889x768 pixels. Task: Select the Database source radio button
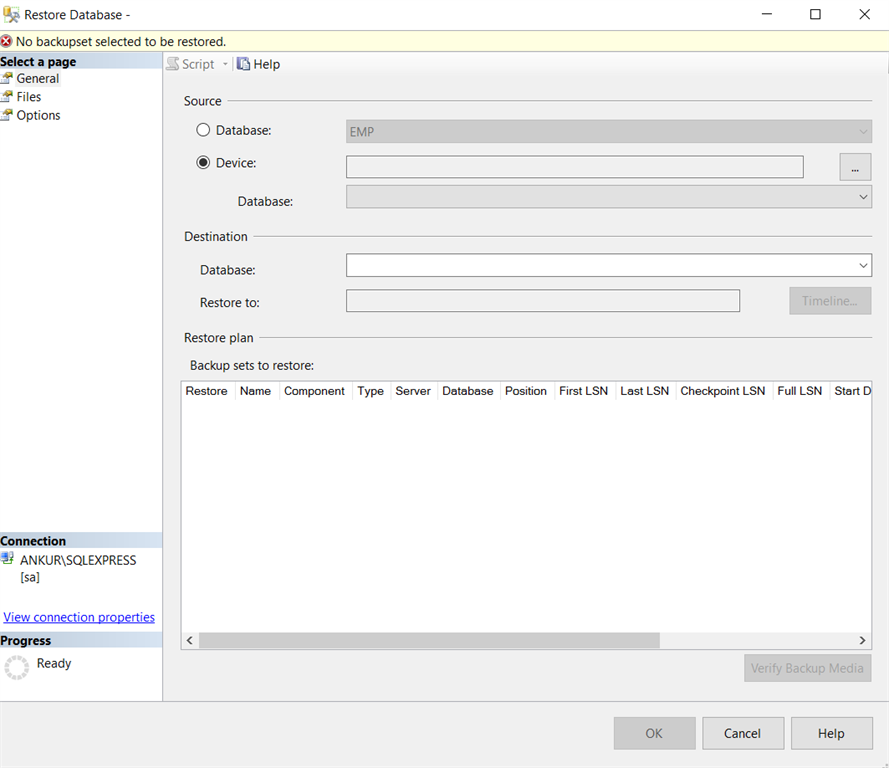[203, 130]
